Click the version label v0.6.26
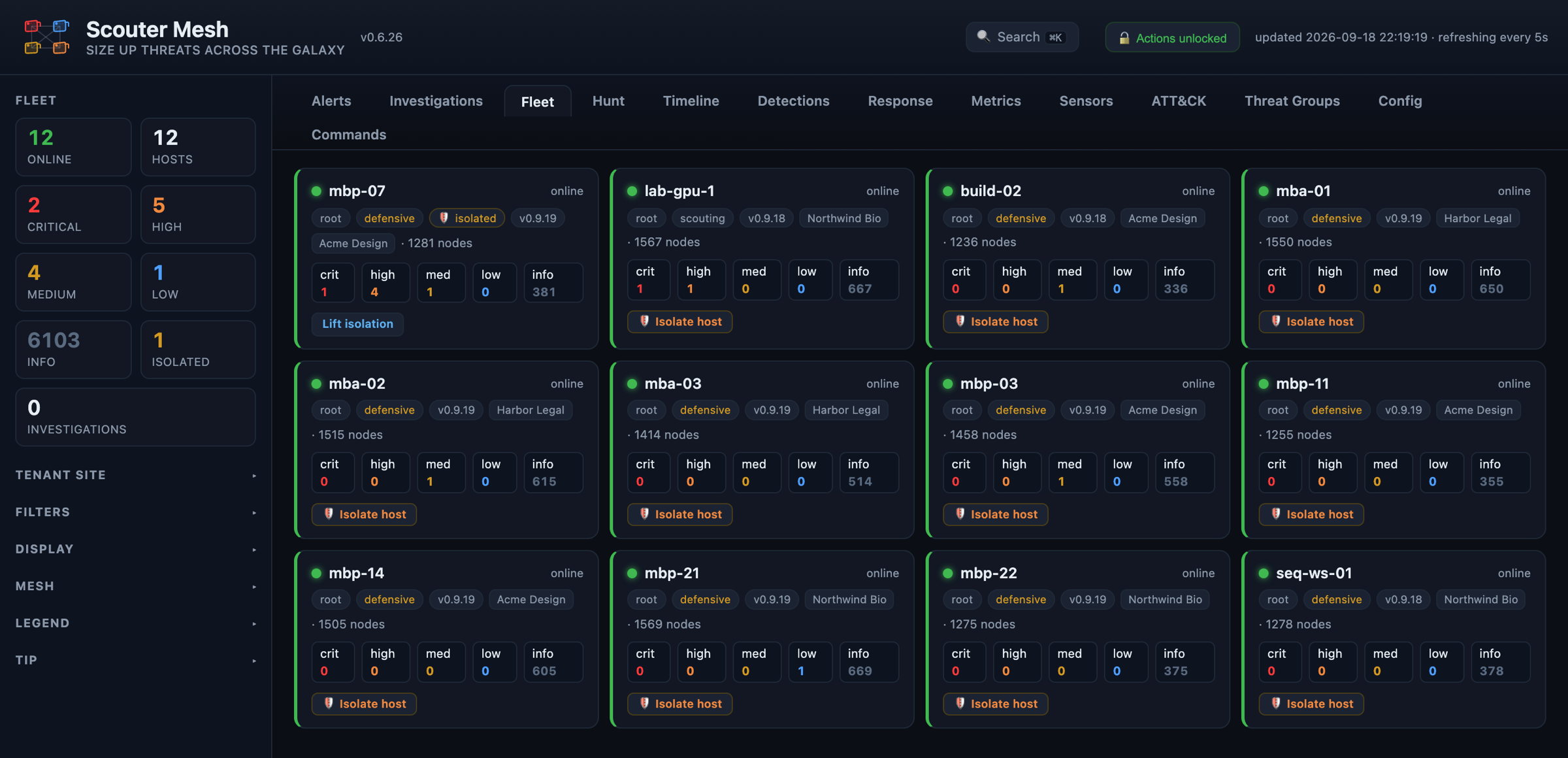Image resolution: width=1568 pixels, height=758 pixels. click(x=382, y=37)
